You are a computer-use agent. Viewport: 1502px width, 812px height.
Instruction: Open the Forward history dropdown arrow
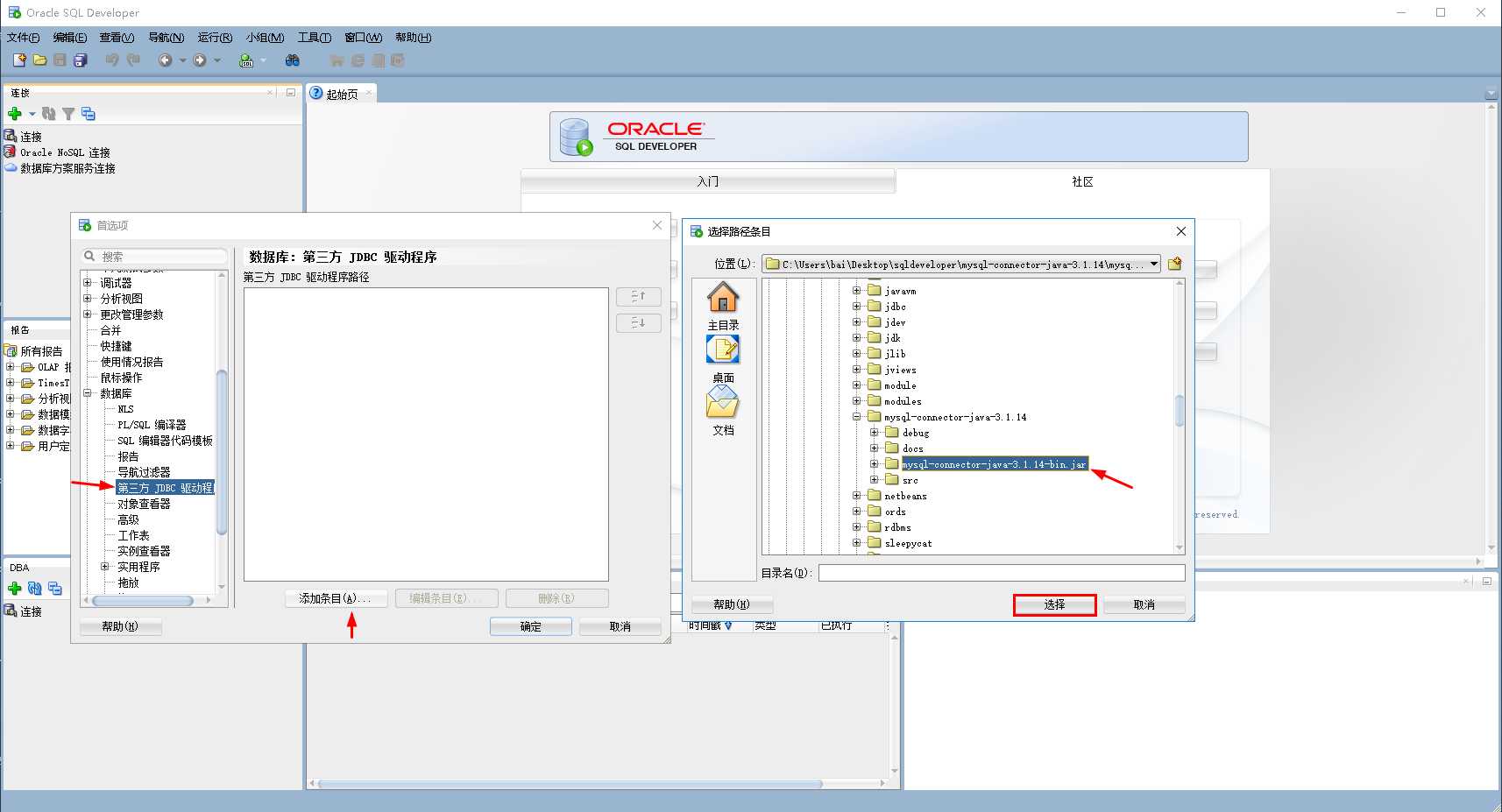coord(217,60)
